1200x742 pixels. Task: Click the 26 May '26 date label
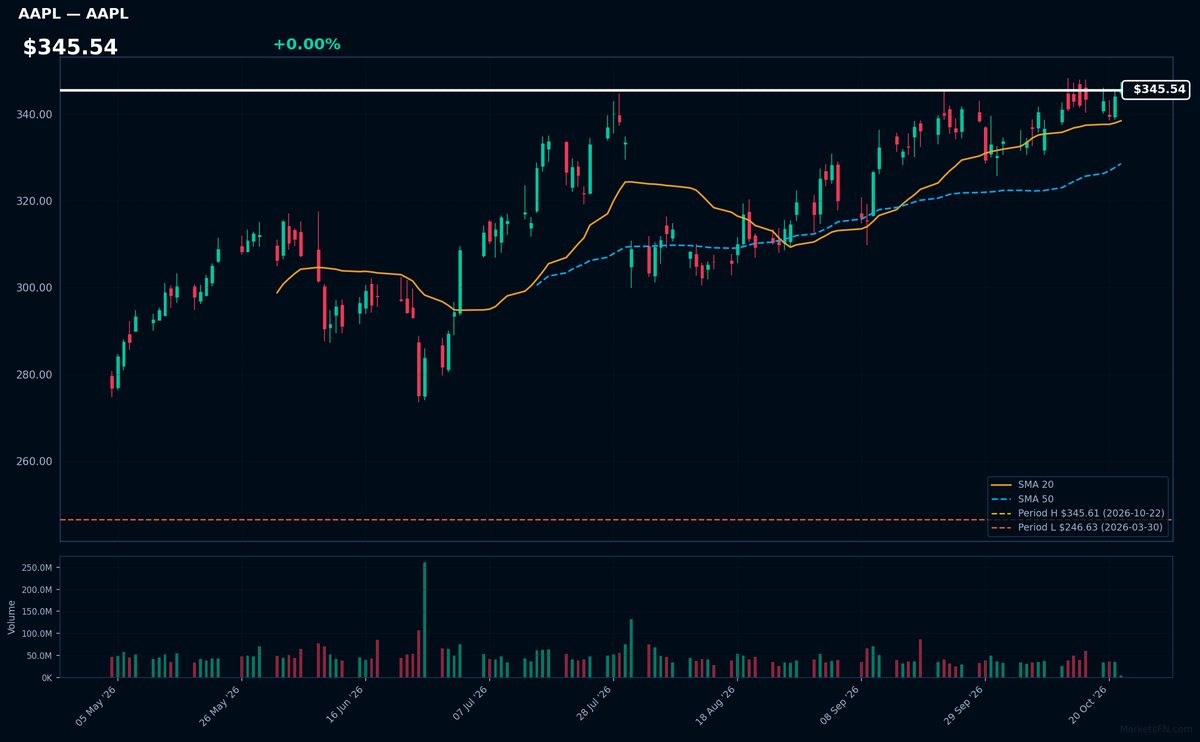(220, 705)
